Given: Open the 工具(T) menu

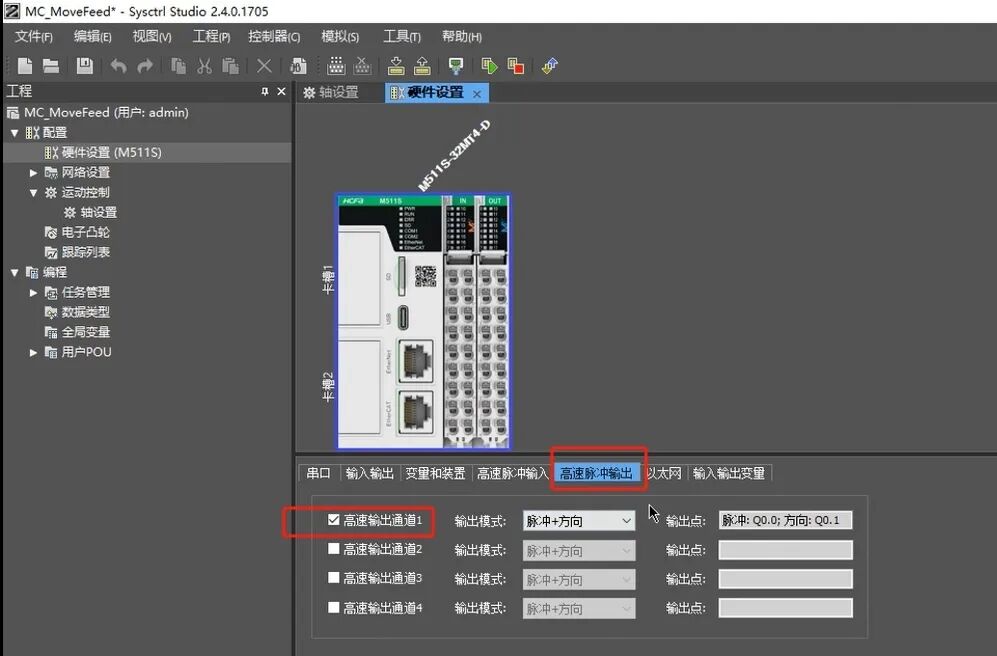Looking at the screenshot, I should click(401, 37).
